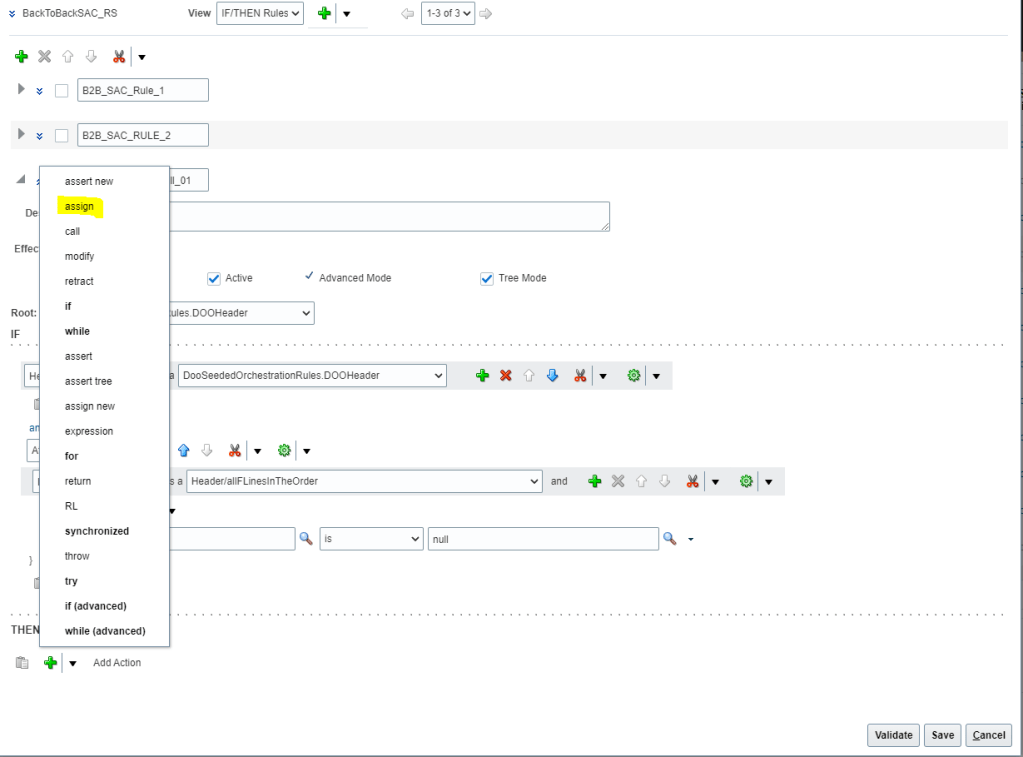The height and width of the screenshot is (757, 1023).
Task: Click the next page arrow beside 1-3 of 3
Action: tap(487, 14)
